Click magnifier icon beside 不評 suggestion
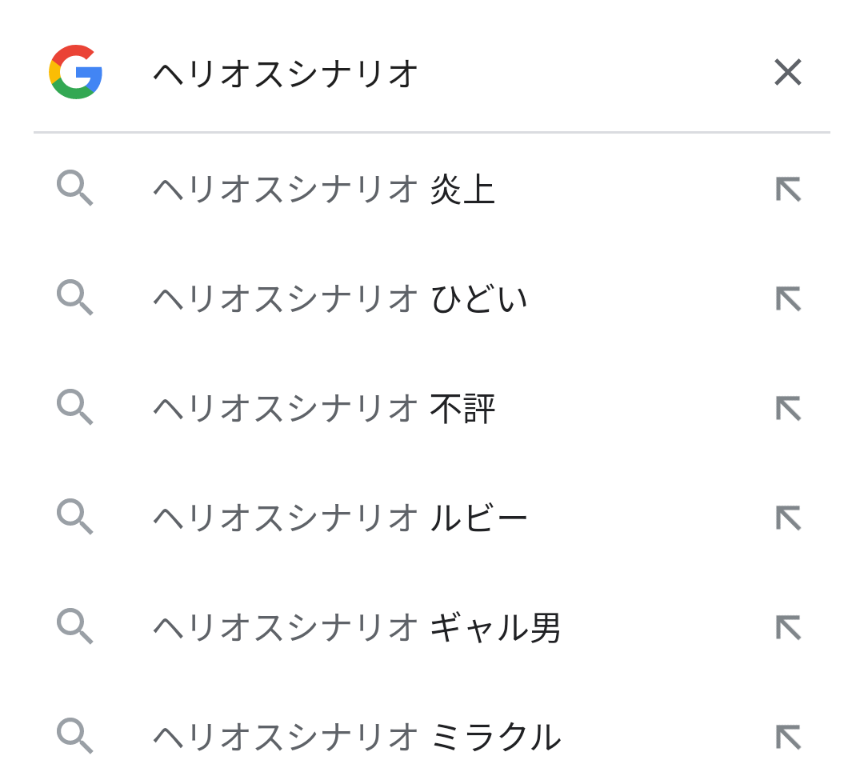Viewport: 864px width, 782px height. click(x=75, y=408)
